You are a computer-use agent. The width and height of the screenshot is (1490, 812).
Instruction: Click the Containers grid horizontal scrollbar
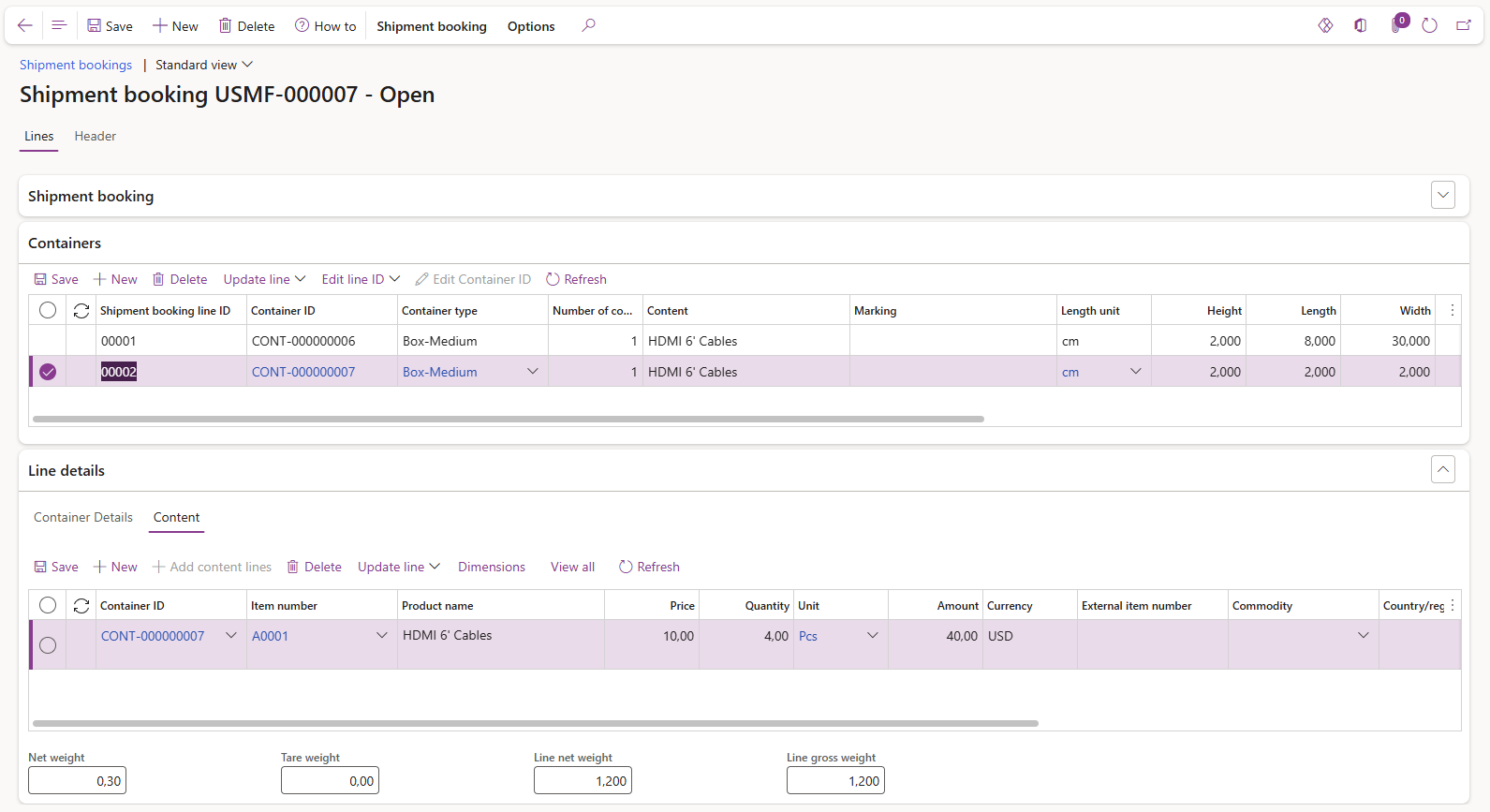click(508, 420)
